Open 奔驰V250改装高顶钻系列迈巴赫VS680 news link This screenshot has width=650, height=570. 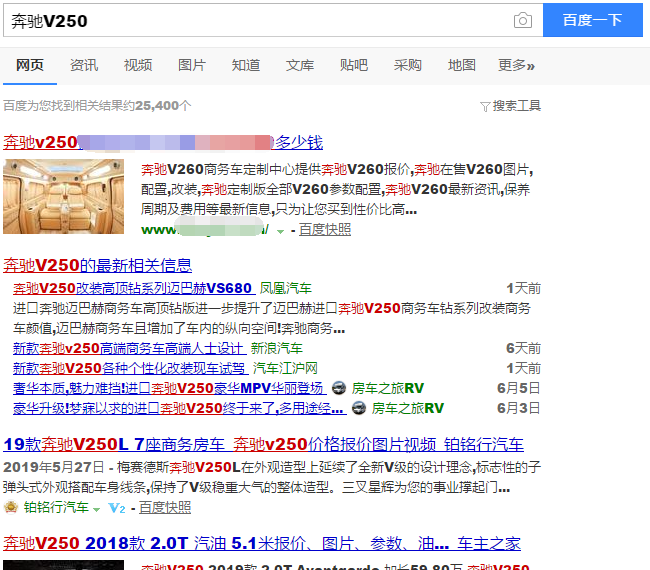point(134,288)
